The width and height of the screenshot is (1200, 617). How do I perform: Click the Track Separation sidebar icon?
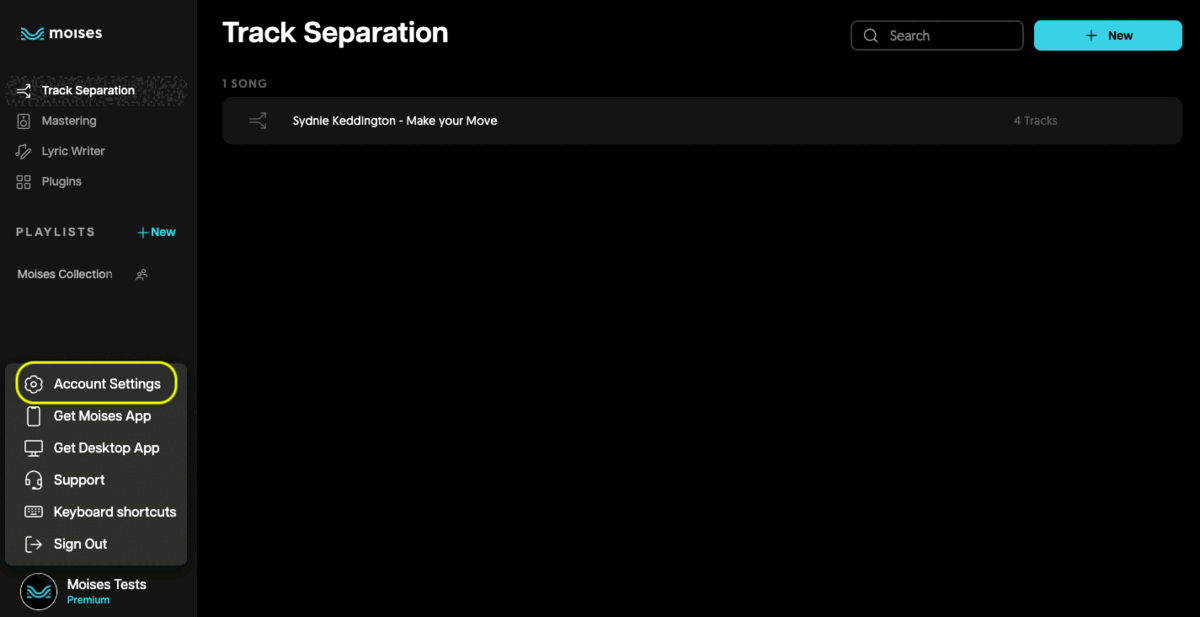(24, 90)
